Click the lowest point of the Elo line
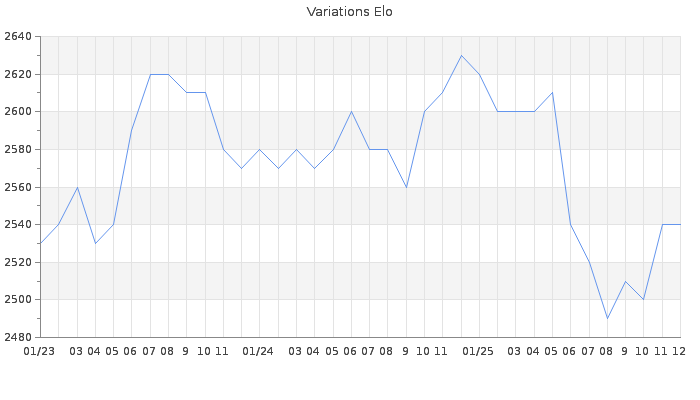Image resolution: width=700 pixels, height=400 pixels. coord(607,318)
